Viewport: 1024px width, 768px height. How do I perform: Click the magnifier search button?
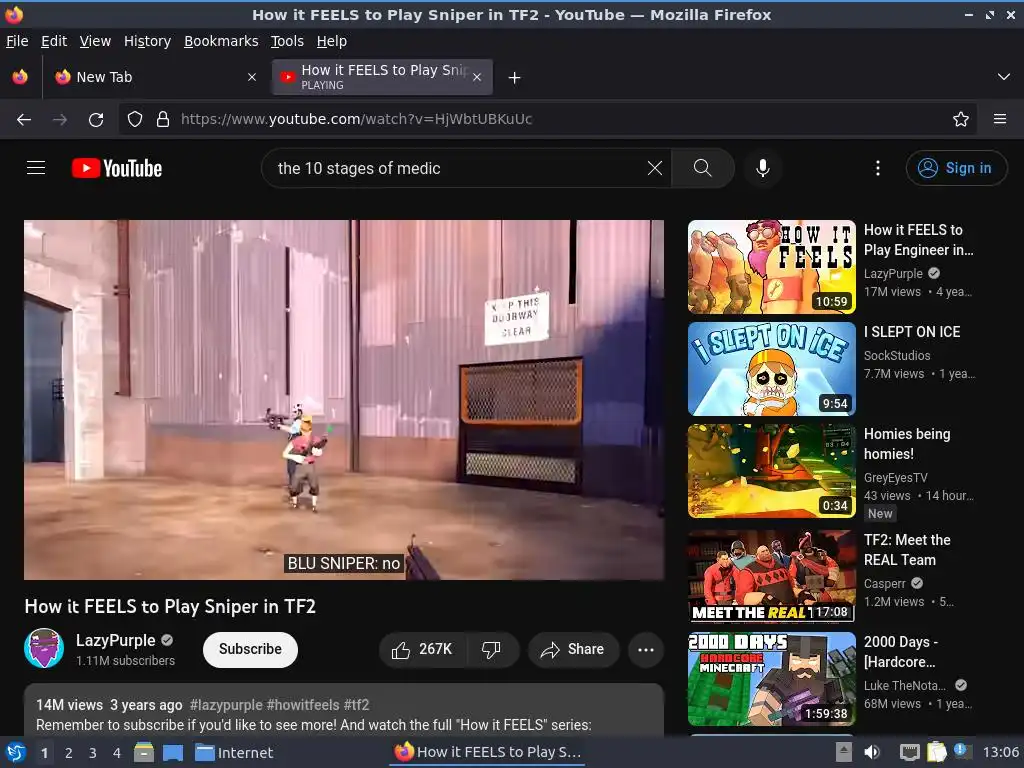point(703,168)
